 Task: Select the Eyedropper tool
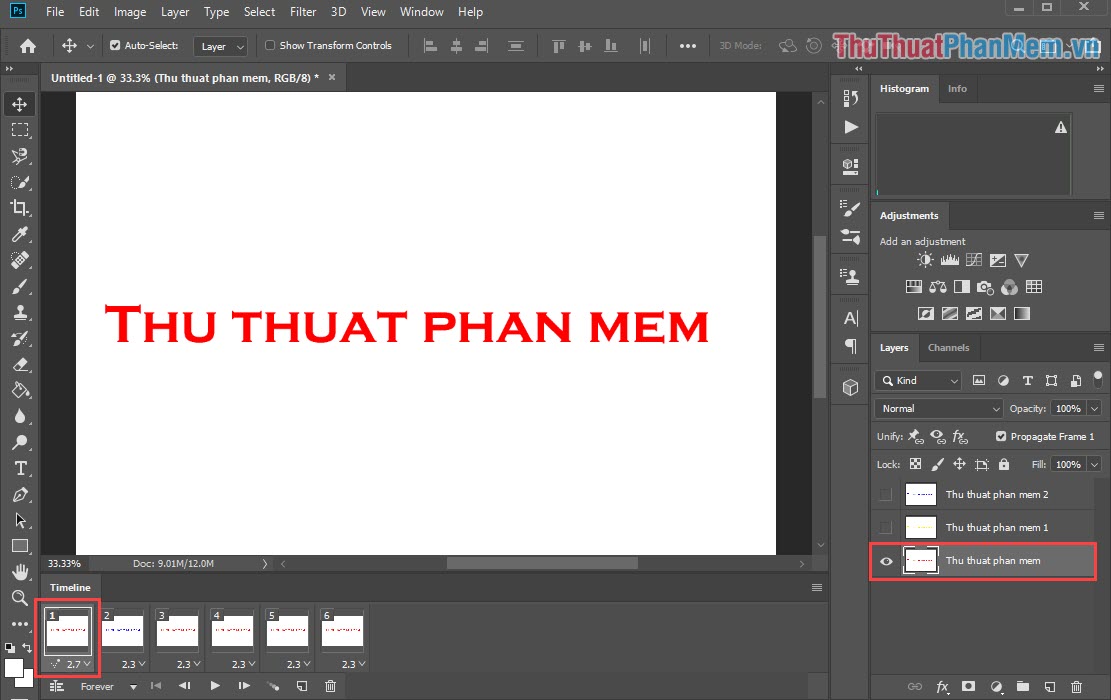[x=20, y=234]
